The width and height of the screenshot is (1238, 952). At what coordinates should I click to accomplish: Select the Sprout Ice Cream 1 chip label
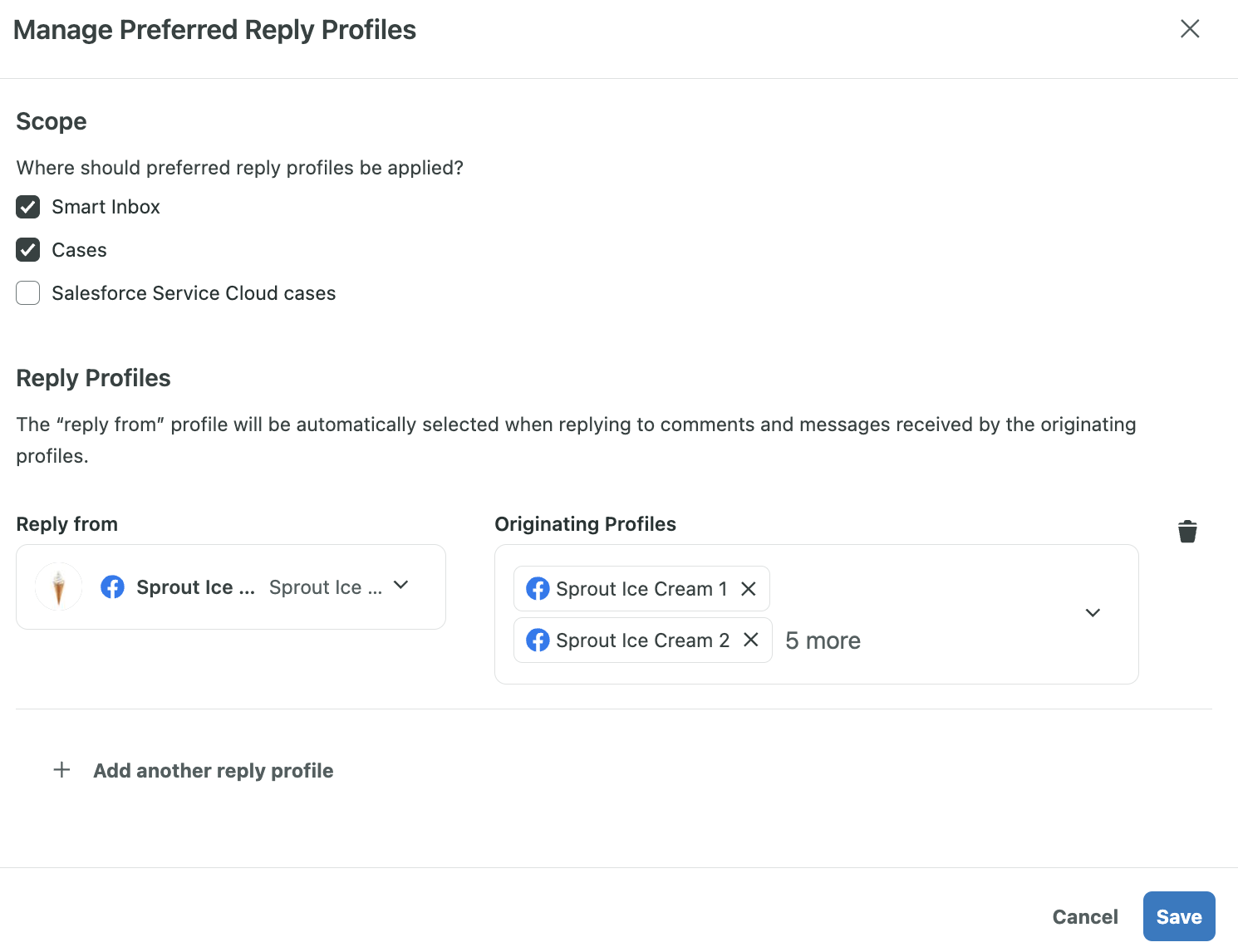pyautogui.click(x=641, y=589)
